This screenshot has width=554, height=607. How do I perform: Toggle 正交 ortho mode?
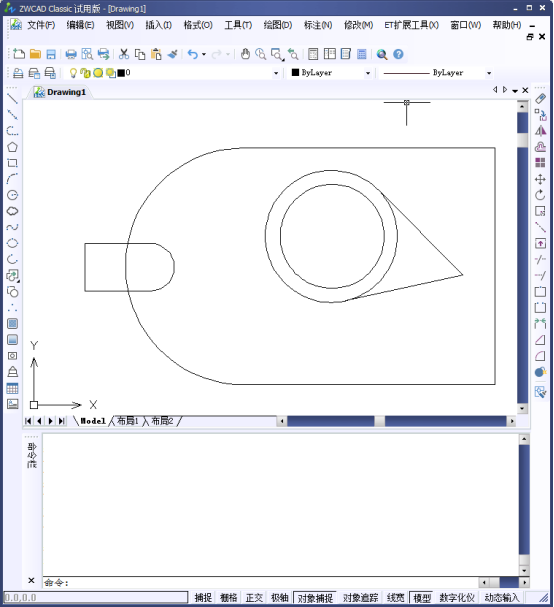coord(254,597)
